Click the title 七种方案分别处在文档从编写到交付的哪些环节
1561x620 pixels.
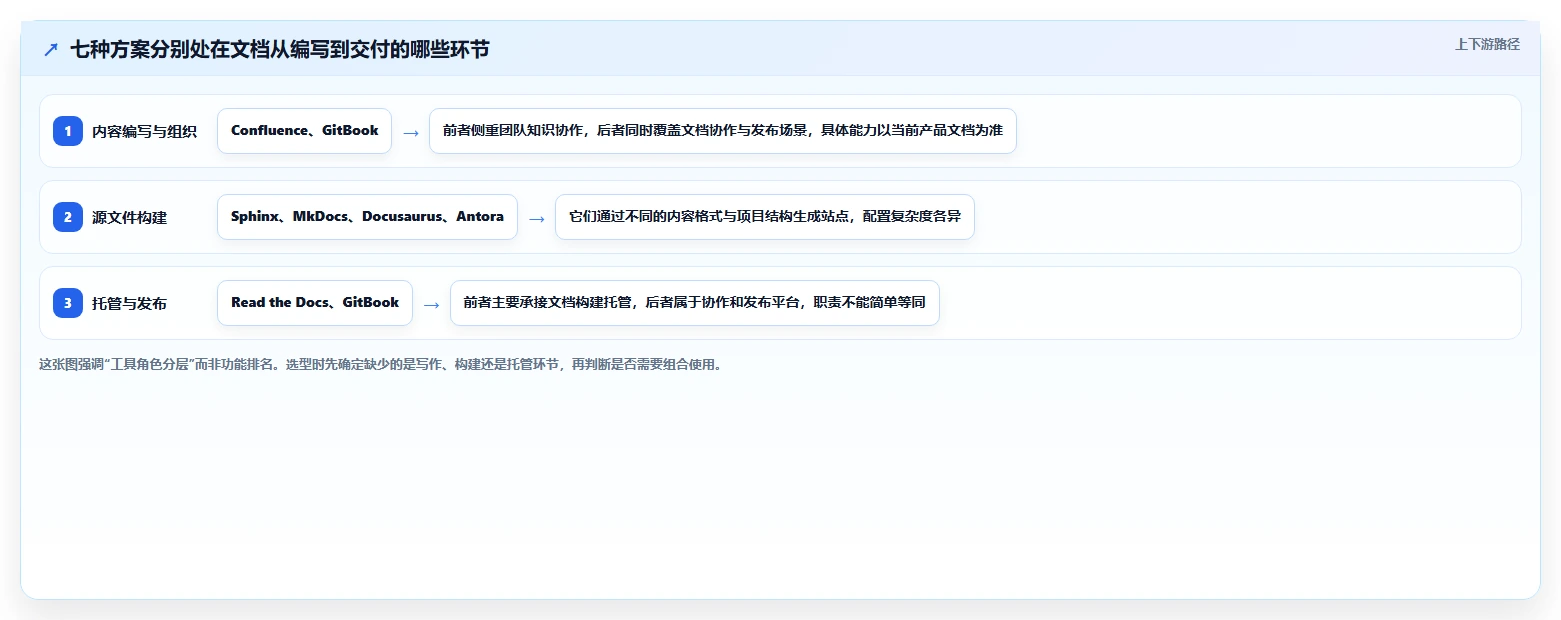pyautogui.click(x=280, y=50)
